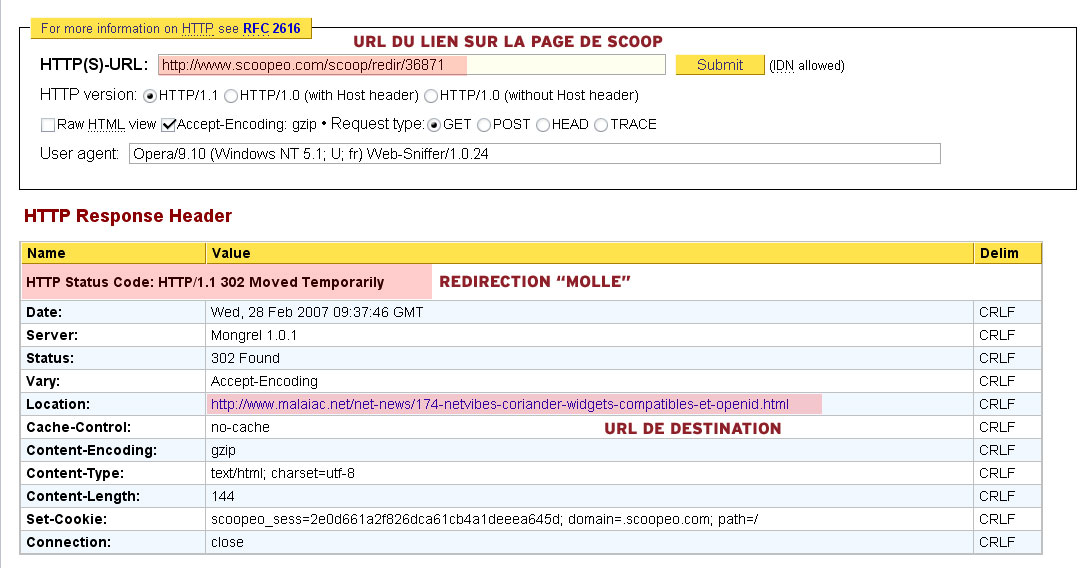
Task: Select the POST request type
Action: click(x=484, y=125)
